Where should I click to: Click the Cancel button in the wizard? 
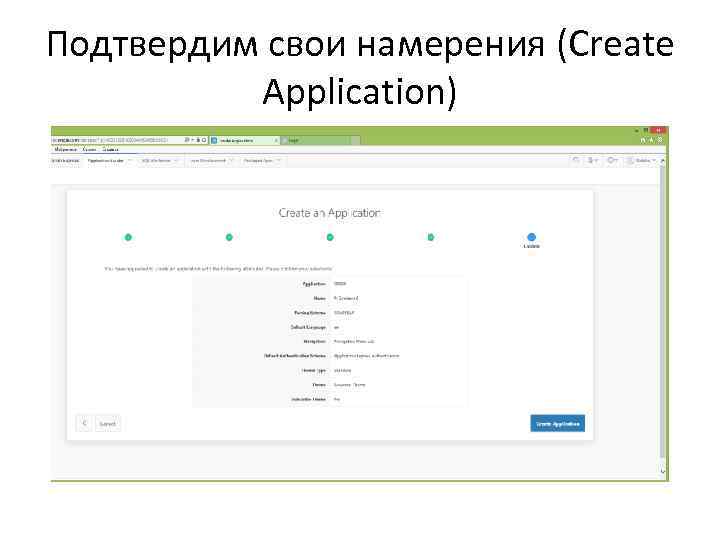pos(107,423)
